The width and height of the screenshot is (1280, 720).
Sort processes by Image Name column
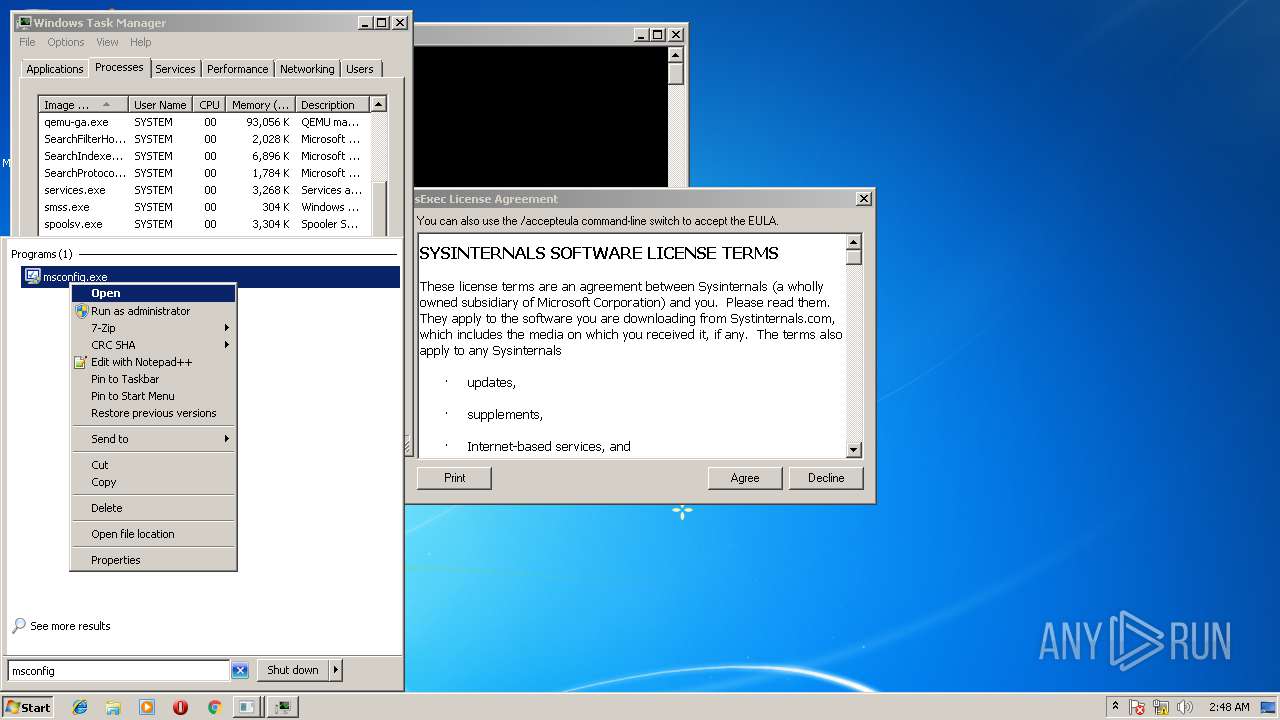point(84,105)
